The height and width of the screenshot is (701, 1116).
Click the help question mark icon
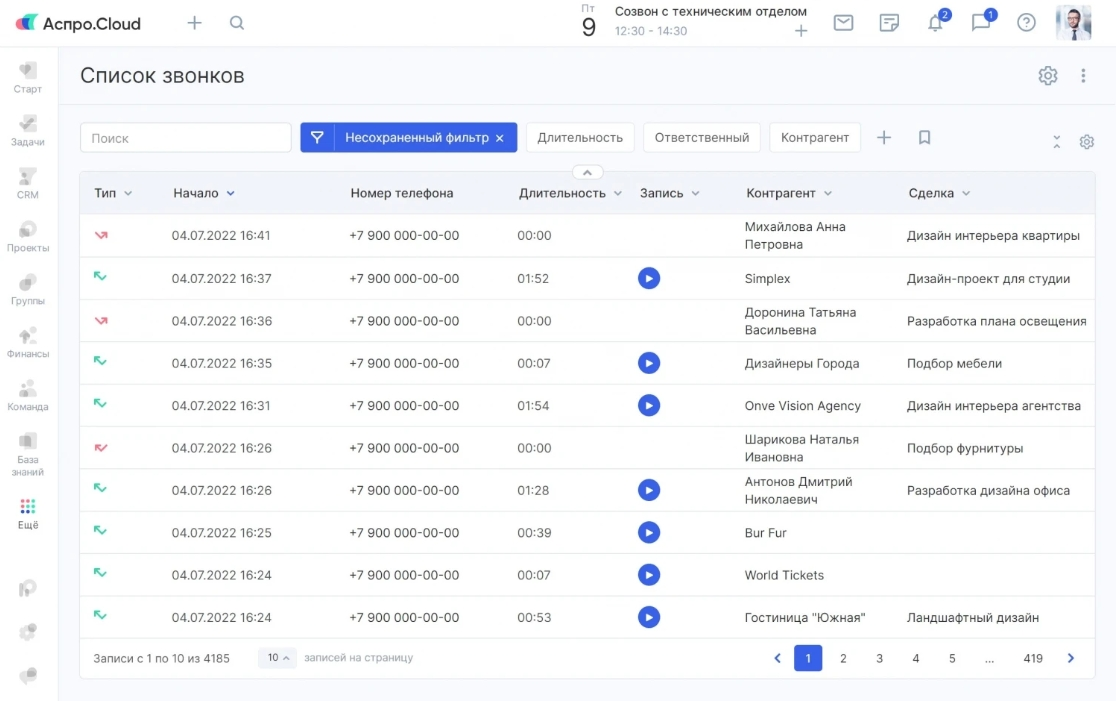[1026, 23]
